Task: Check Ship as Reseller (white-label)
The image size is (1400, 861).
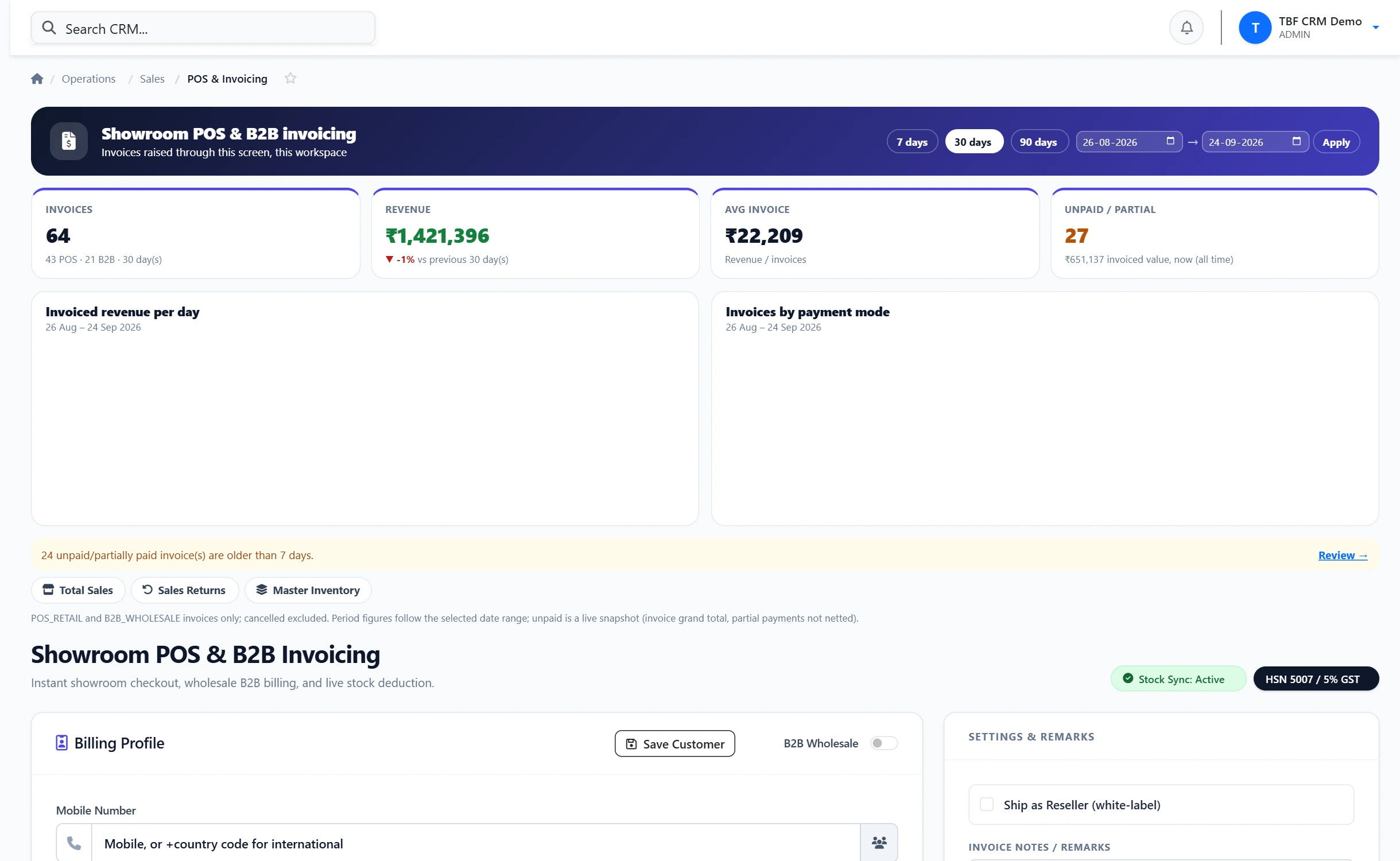Action: (x=986, y=804)
